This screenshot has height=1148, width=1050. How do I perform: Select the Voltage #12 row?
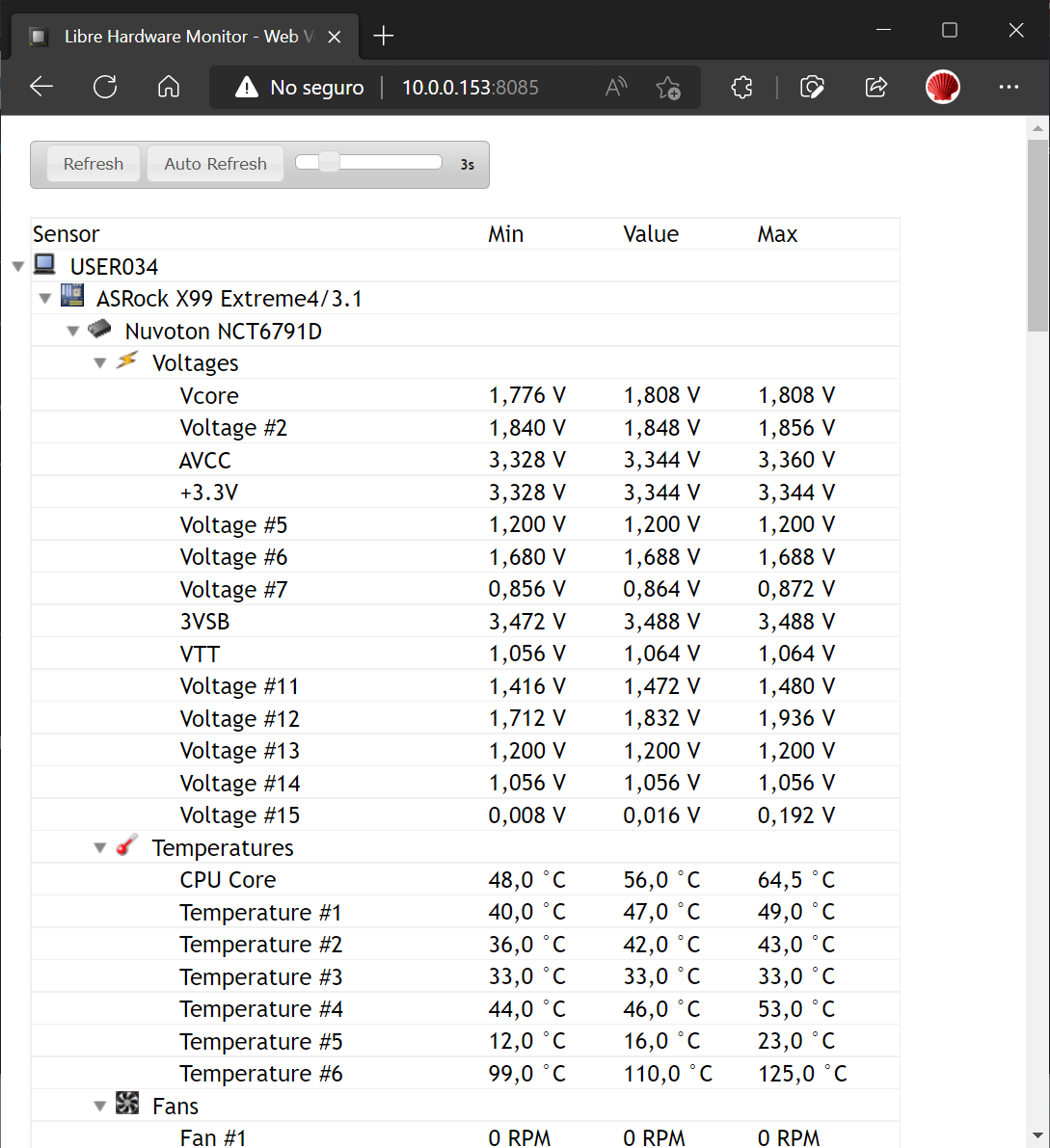click(x=465, y=718)
